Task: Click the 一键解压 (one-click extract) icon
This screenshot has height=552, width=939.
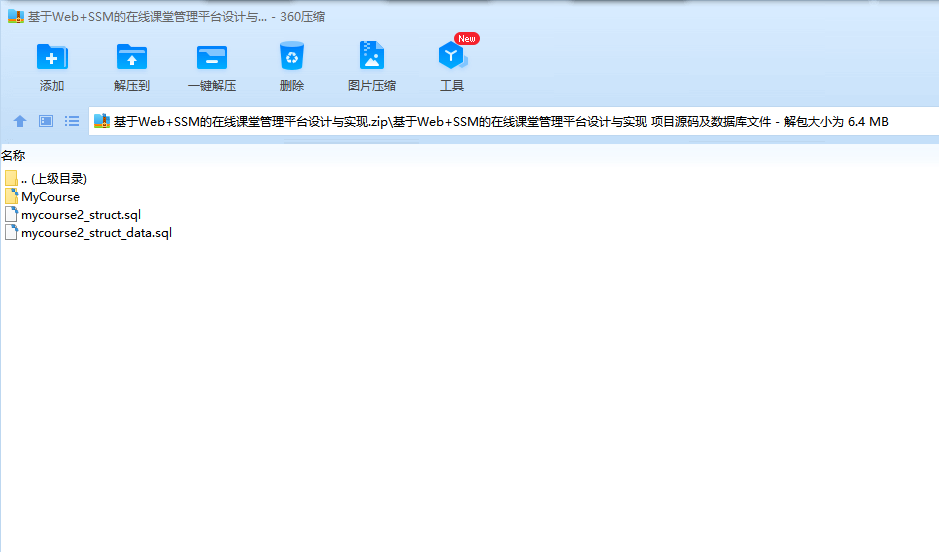Action: [x=212, y=57]
